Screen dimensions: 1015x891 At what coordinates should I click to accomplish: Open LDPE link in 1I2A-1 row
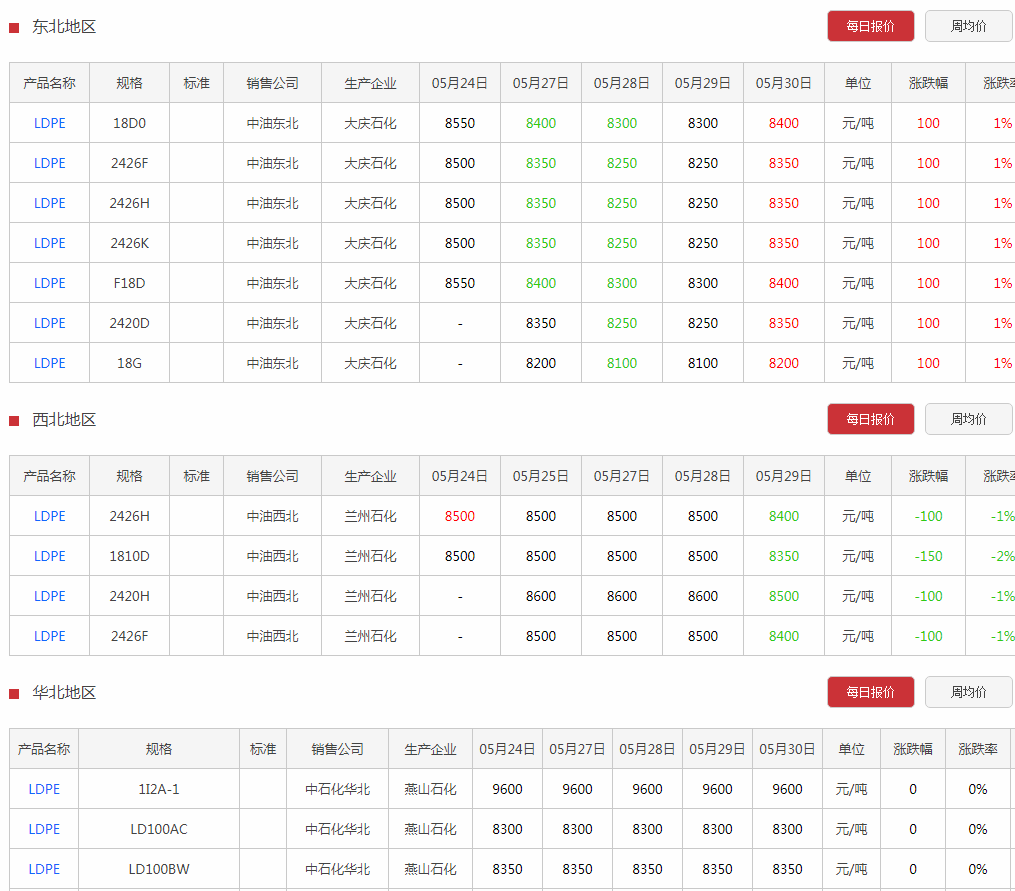(44, 790)
